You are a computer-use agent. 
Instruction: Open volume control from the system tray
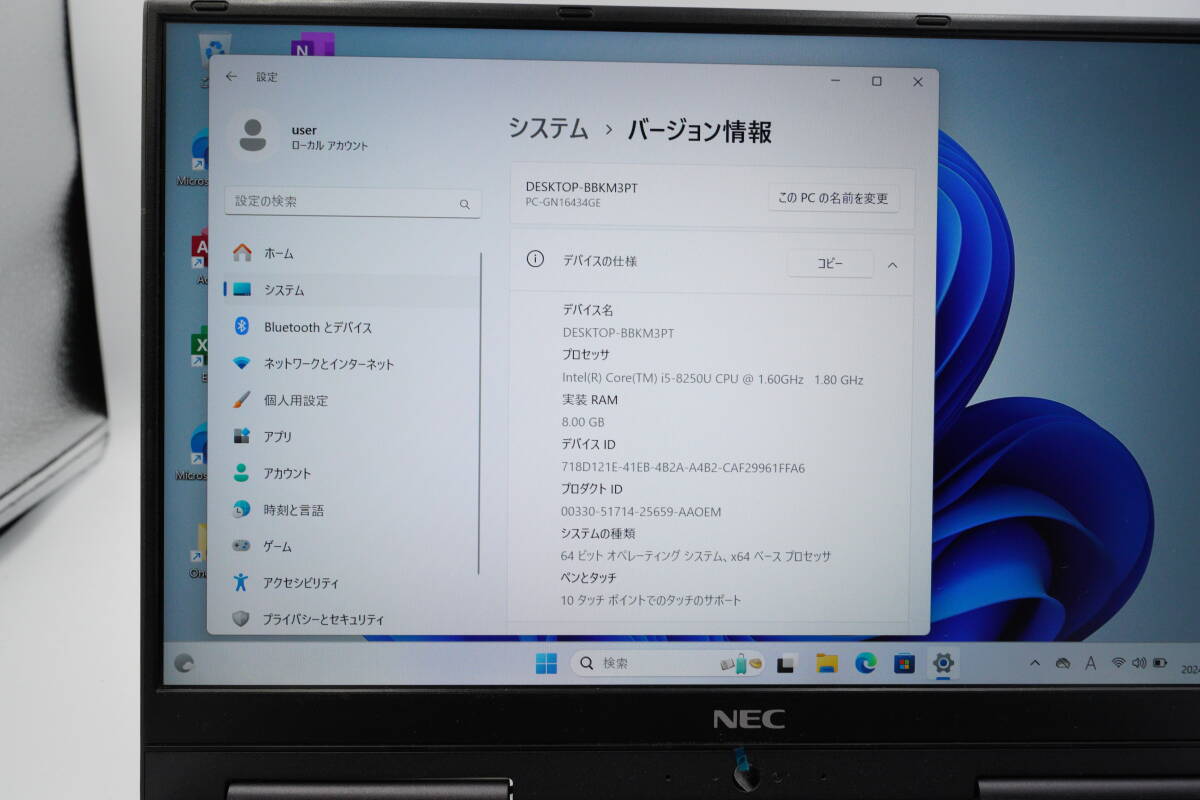tap(1138, 662)
